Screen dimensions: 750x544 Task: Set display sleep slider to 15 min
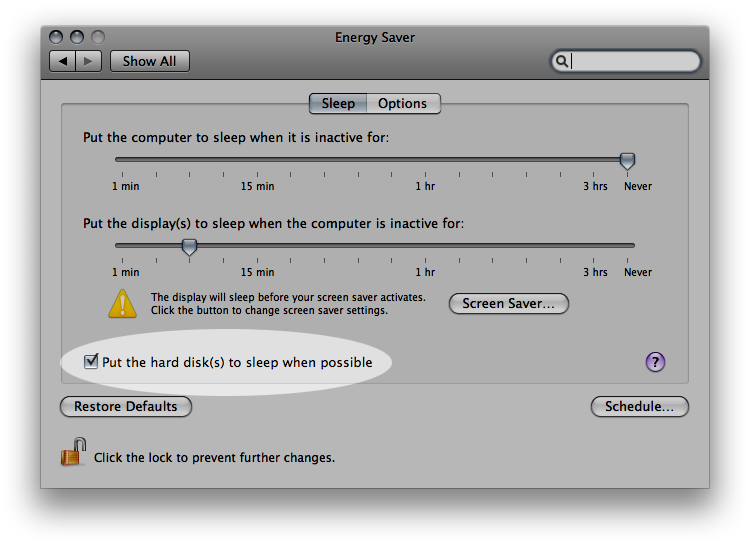tap(257, 245)
